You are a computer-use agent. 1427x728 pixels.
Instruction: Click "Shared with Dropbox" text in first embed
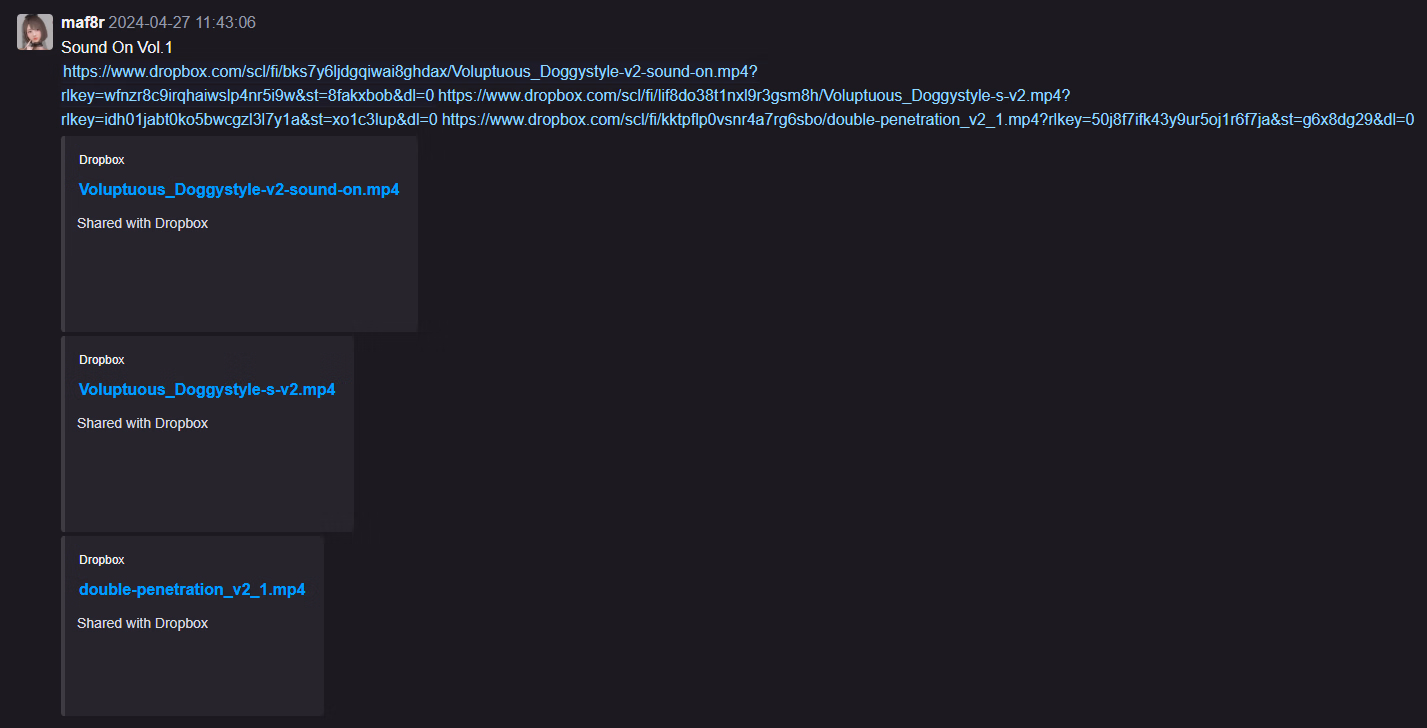pyautogui.click(x=142, y=224)
